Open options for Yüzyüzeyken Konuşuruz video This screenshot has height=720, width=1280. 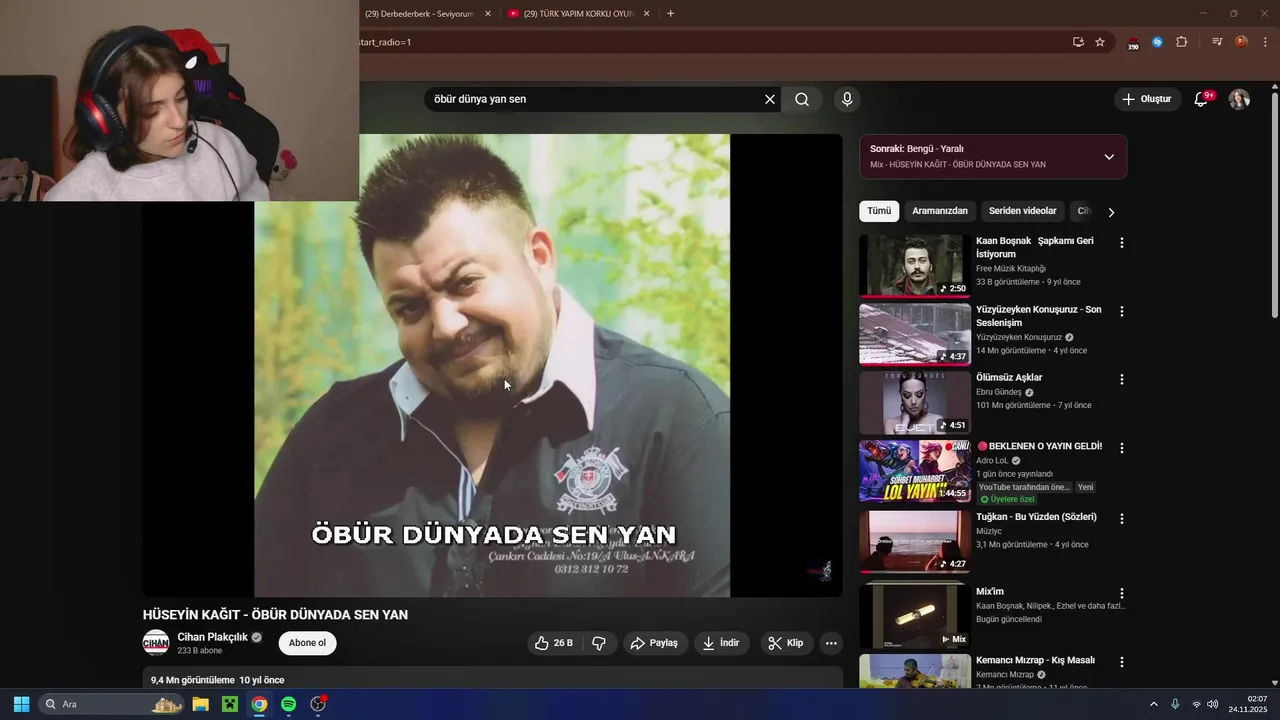coord(1121,311)
